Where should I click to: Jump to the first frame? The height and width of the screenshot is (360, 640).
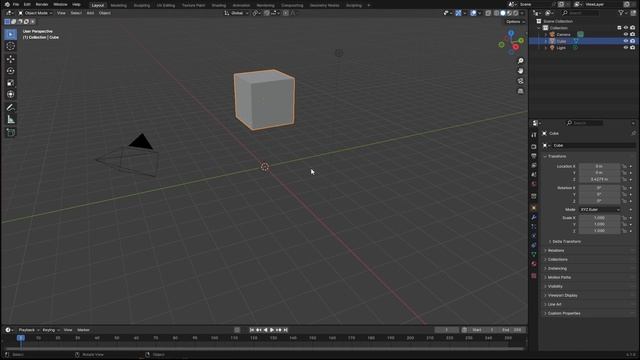pyautogui.click(x=252, y=330)
